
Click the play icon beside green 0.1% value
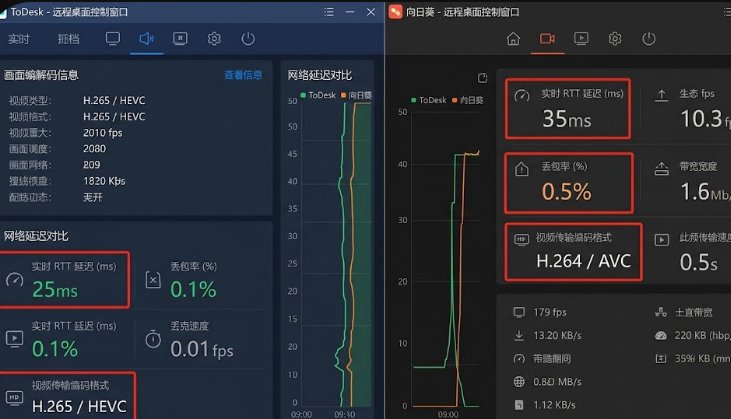[14, 338]
